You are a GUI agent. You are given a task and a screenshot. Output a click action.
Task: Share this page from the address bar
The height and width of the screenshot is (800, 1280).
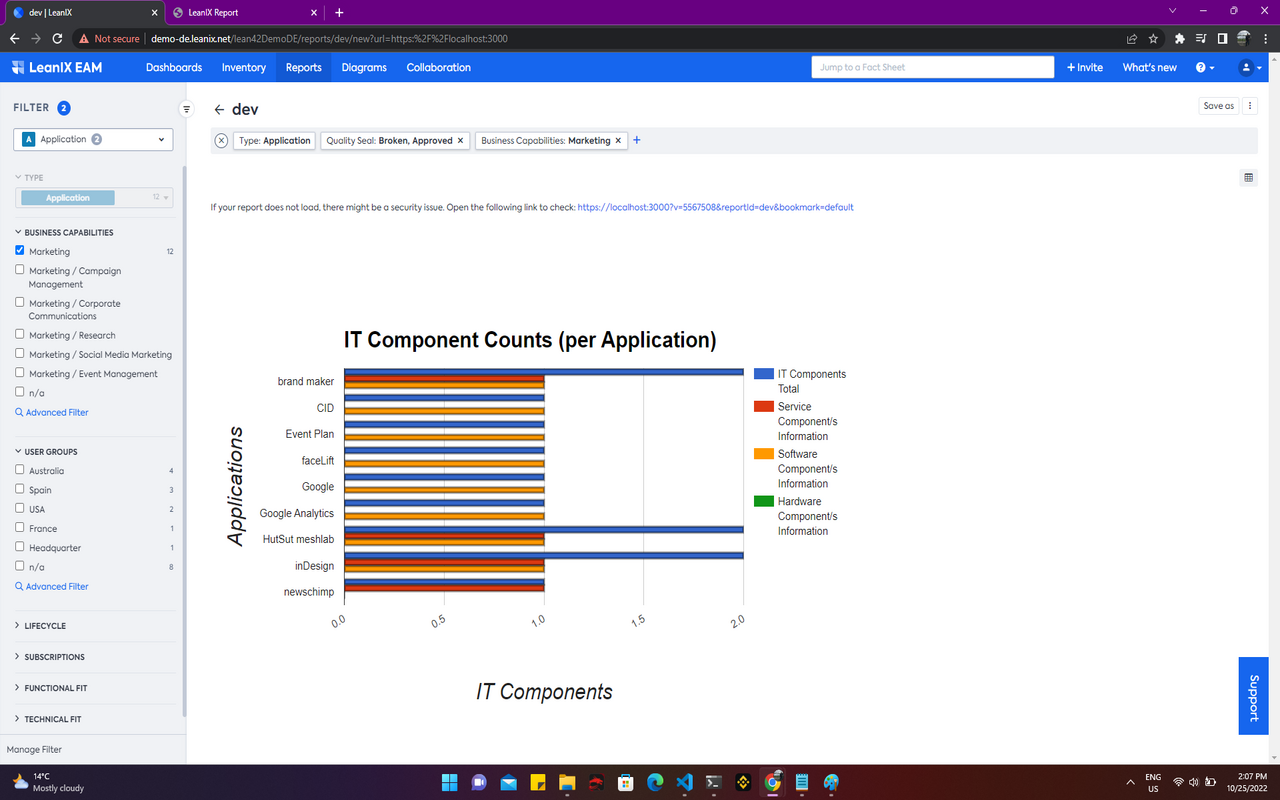(1131, 39)
